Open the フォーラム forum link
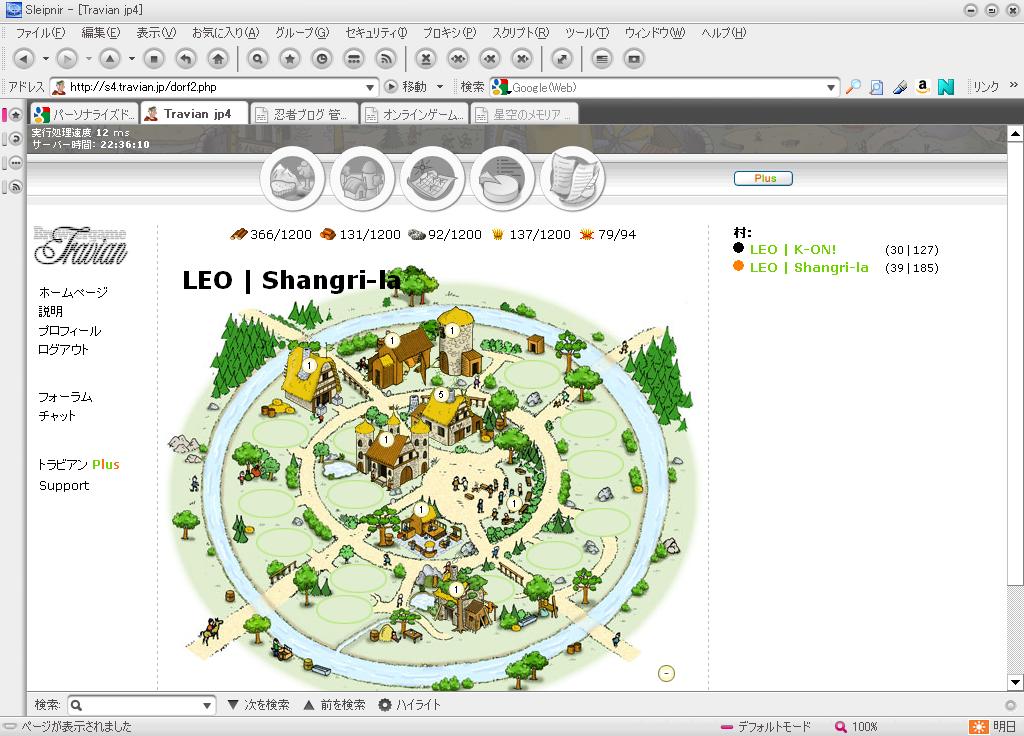Image resolution: width=1024 pixels, height=736 pixels. (x=65, y=397)
